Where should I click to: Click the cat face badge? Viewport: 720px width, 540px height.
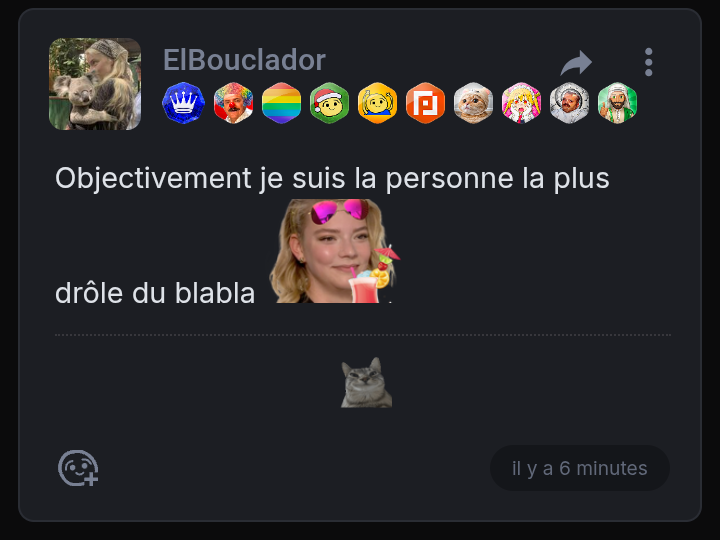473,103
